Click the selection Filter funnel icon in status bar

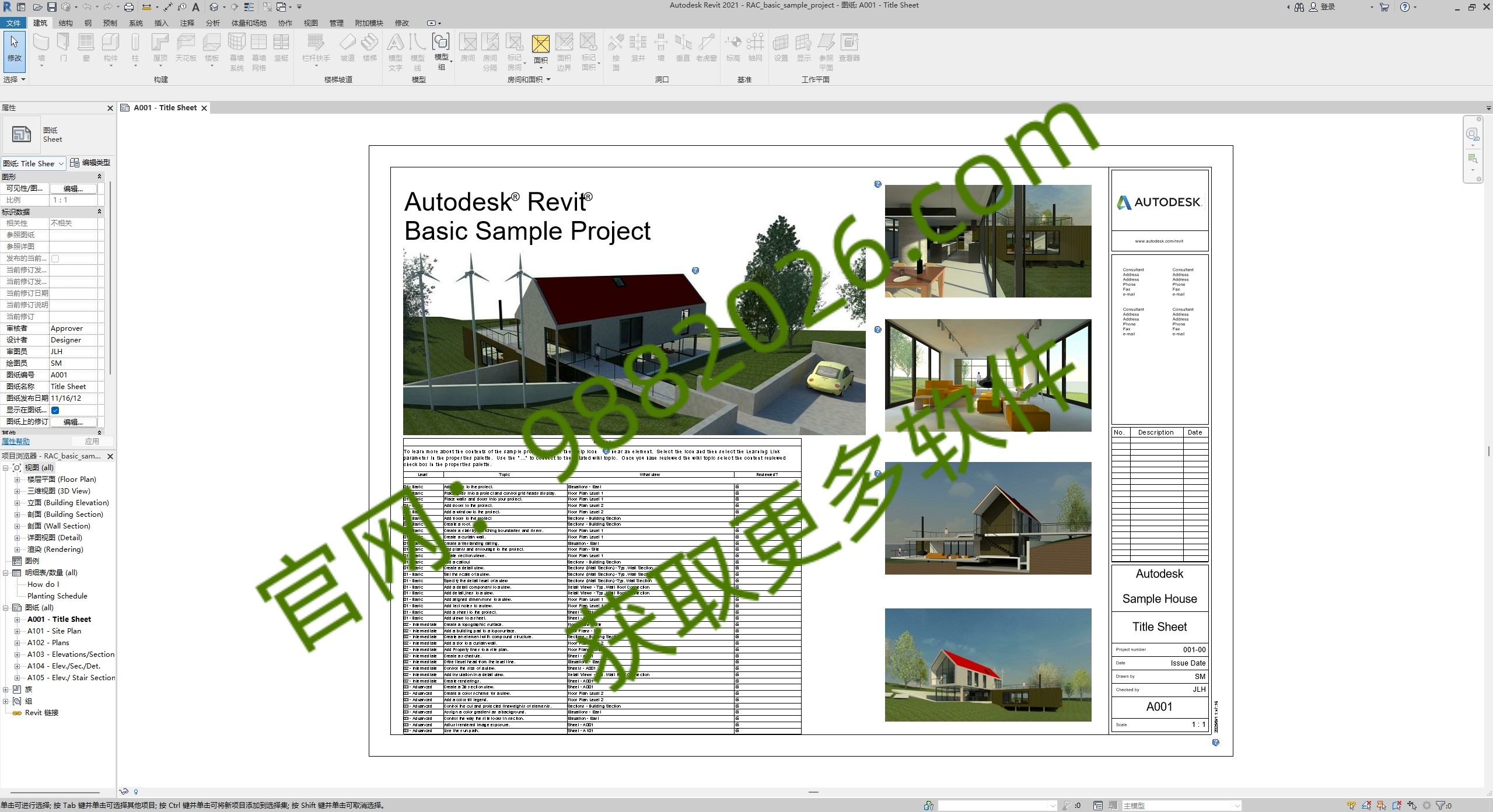tap(1440, 806)
